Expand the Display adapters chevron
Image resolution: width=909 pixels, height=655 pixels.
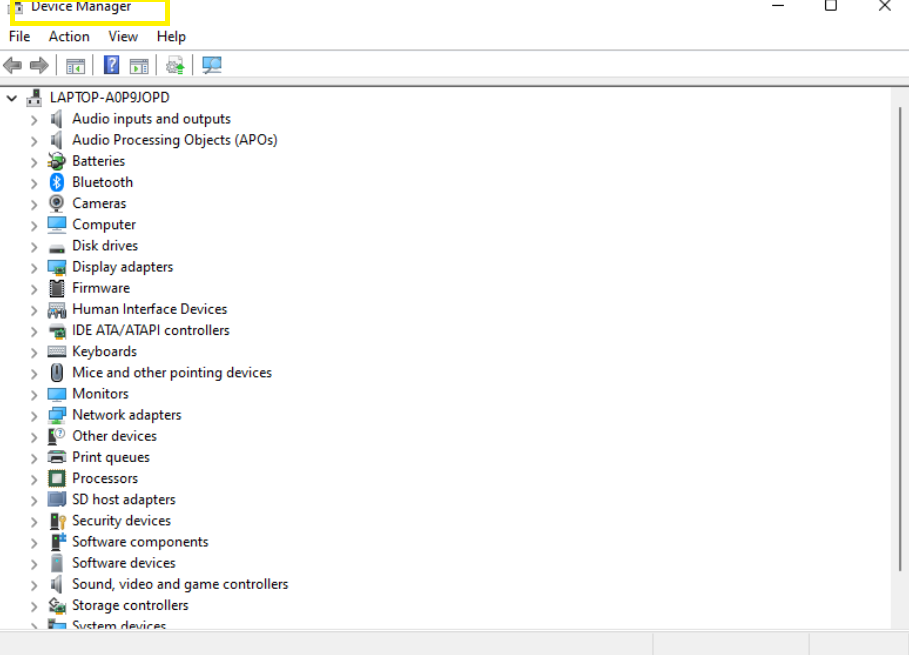[x=34, y=268]
